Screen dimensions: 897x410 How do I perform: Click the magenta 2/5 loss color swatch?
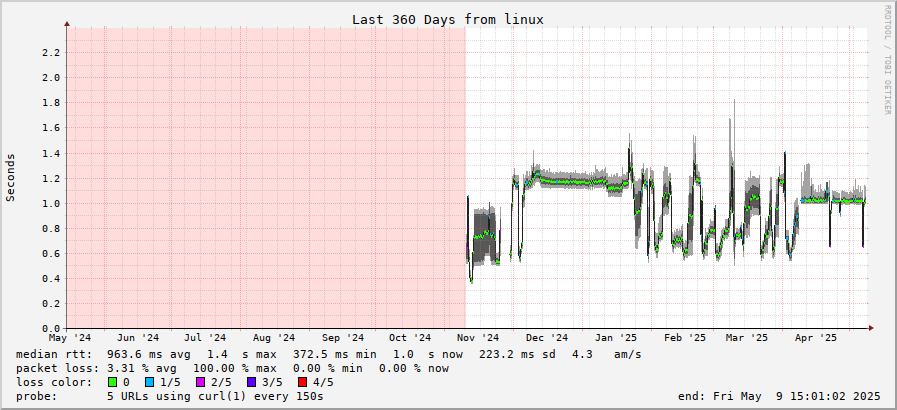pyautogui.click(x=201, y=382)
